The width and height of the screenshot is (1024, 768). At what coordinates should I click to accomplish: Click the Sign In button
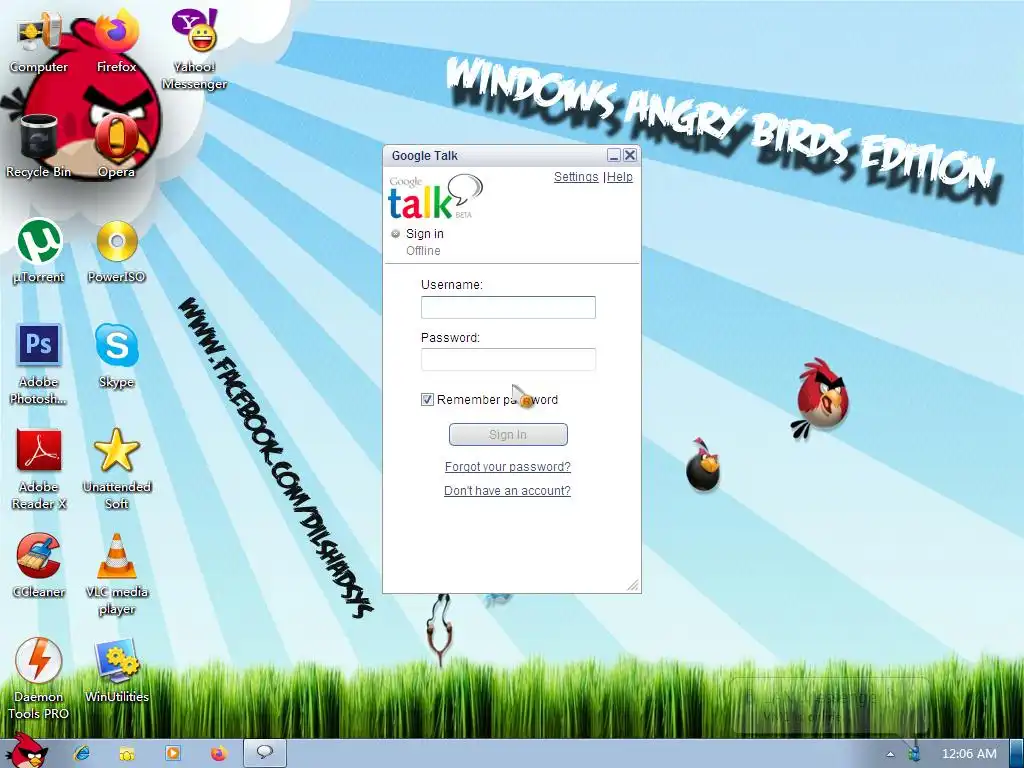[x=508, y=435]
